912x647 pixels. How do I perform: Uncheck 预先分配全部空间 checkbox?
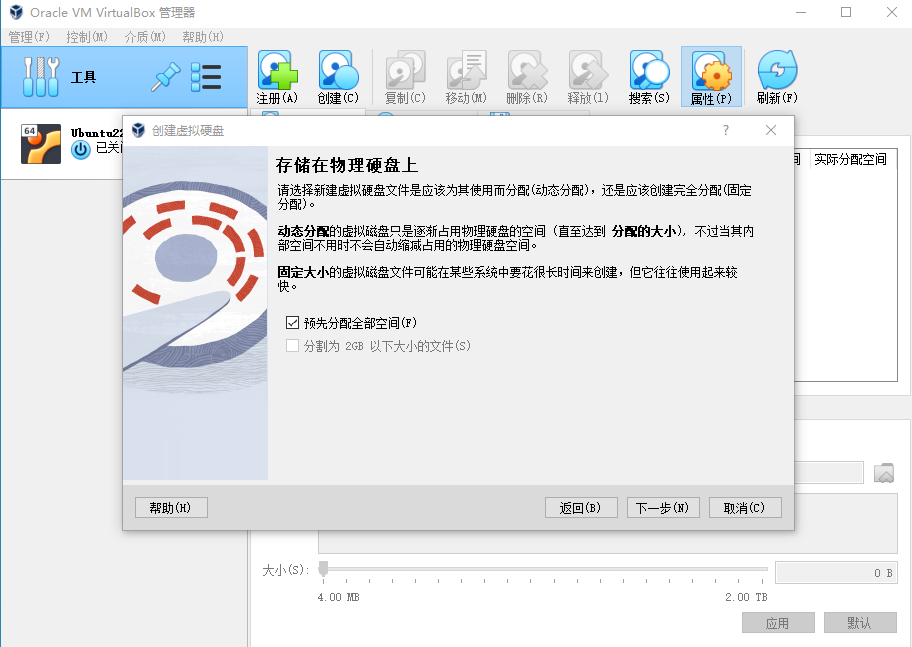click(x=292, y=323)
